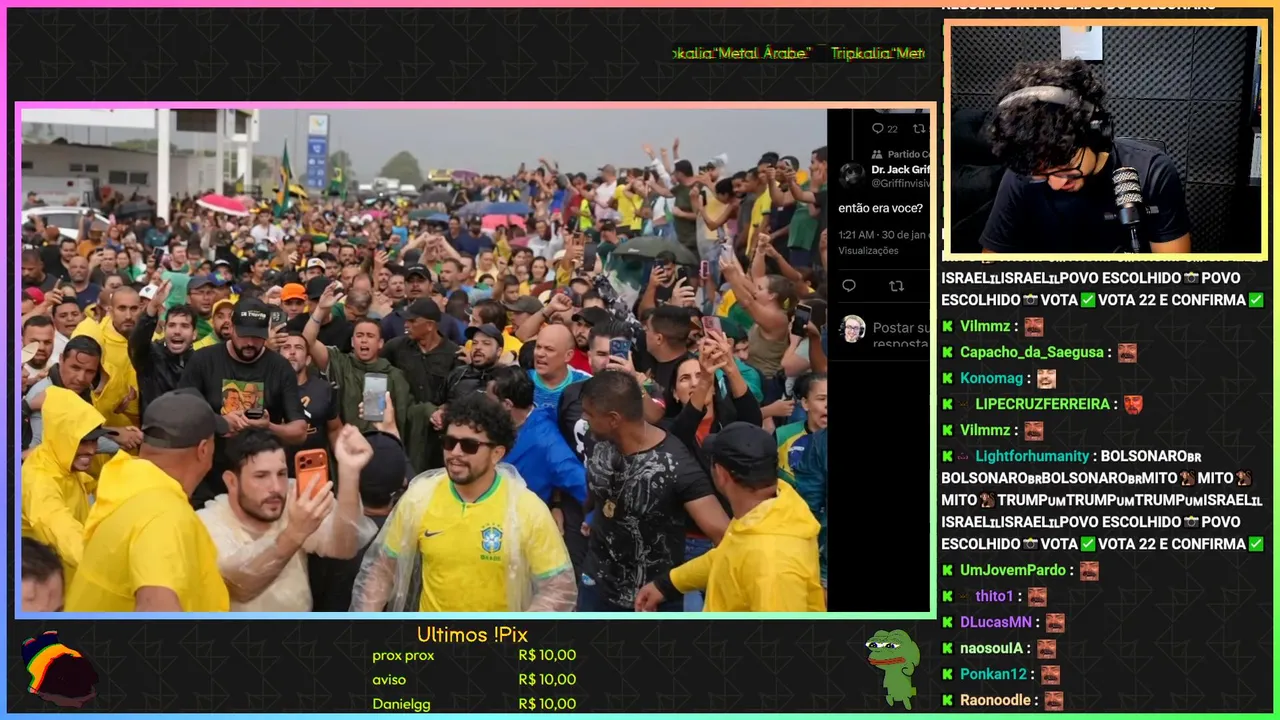Click the subscriber badge before Lightforhumanity

[965, 456]
